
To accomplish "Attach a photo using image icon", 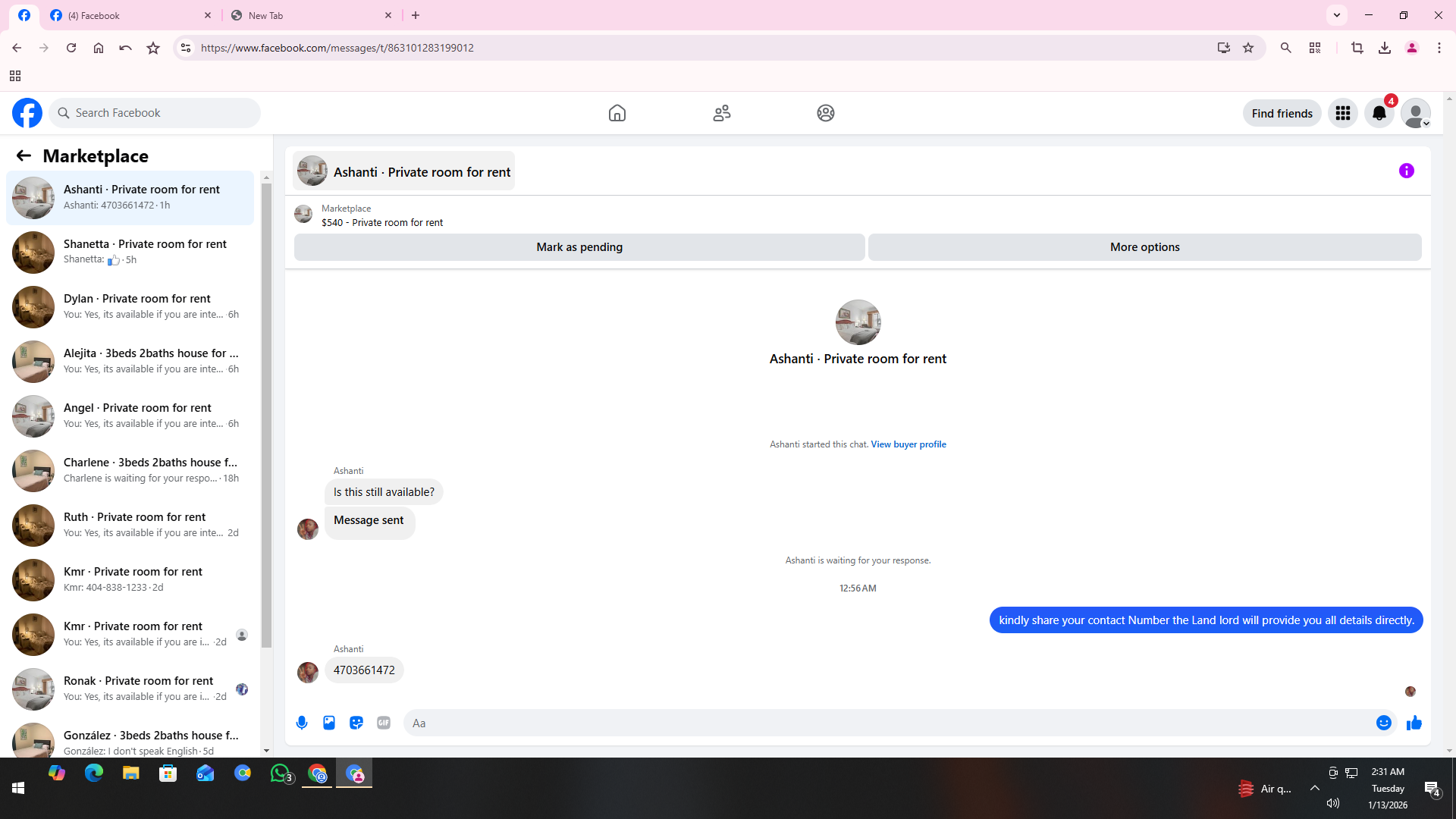I will 329,723.
